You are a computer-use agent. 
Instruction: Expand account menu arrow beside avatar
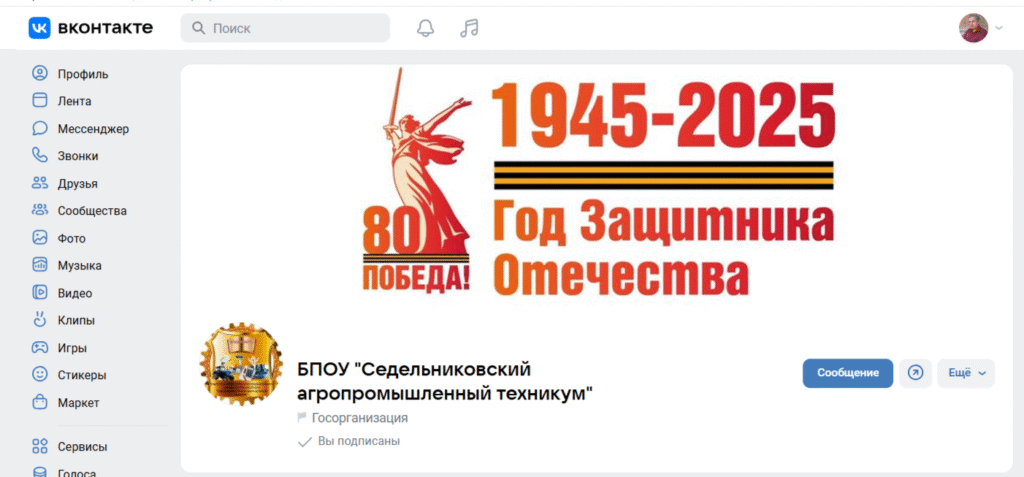[x=999, y=28]
